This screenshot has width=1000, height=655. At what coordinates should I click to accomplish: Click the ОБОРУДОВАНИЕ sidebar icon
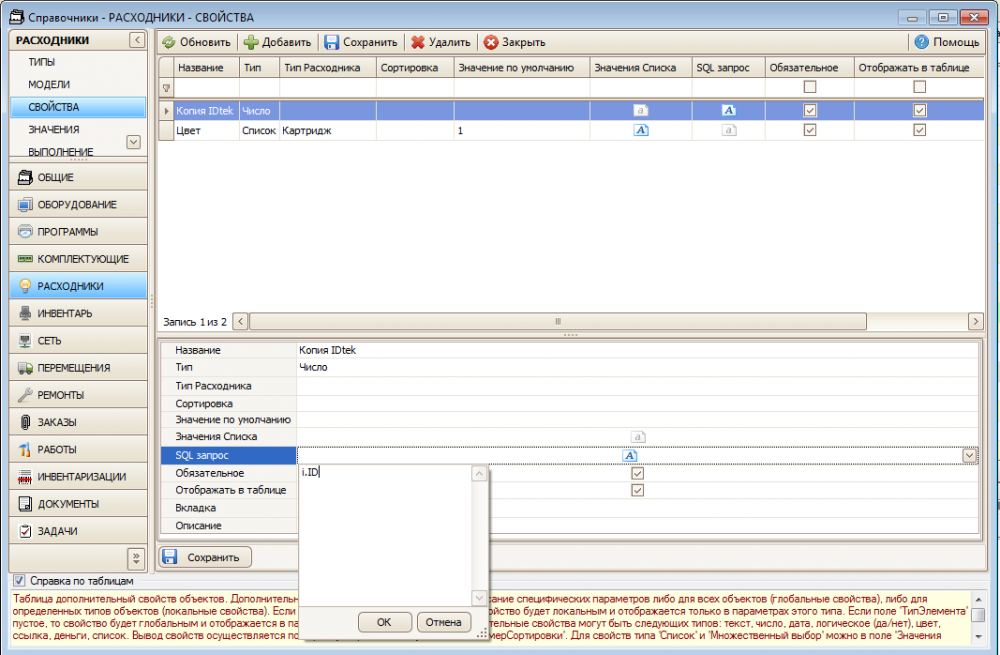[25, 205]
